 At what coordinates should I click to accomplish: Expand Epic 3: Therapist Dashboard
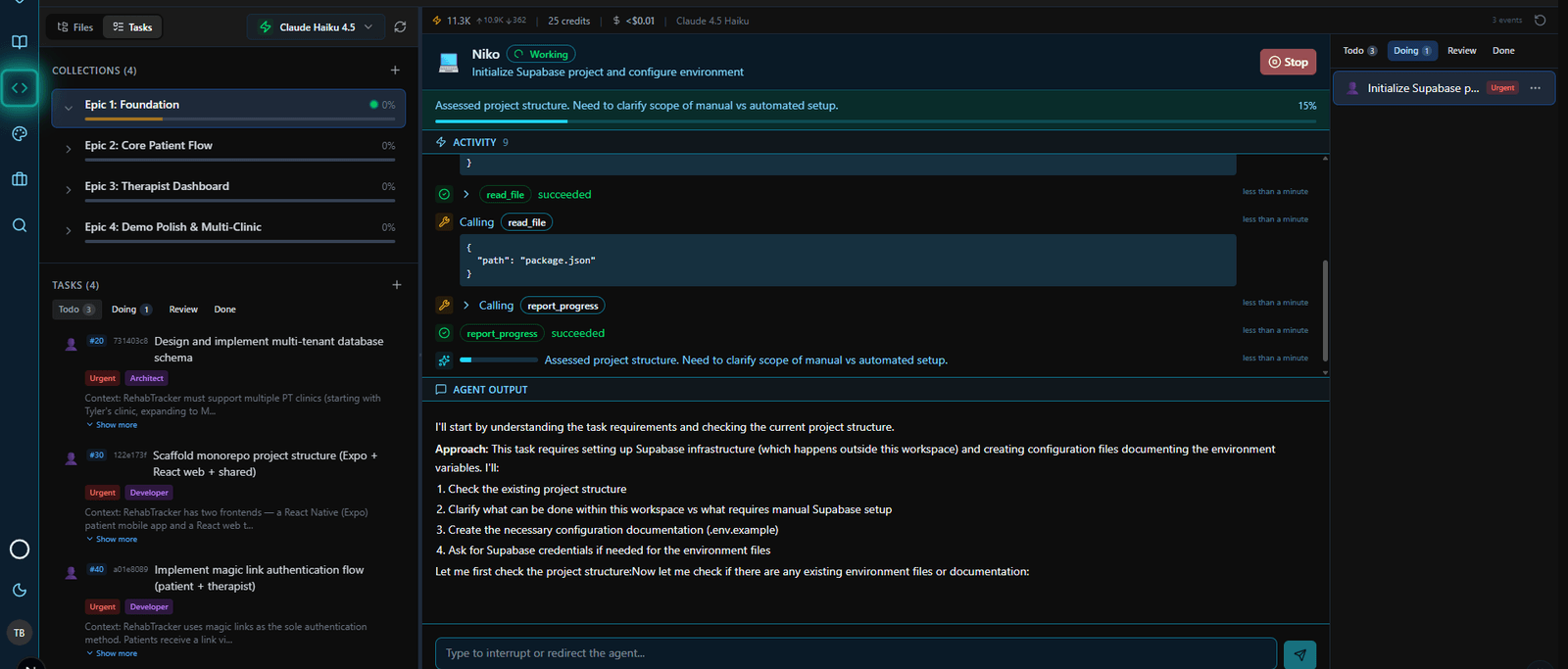69,190
